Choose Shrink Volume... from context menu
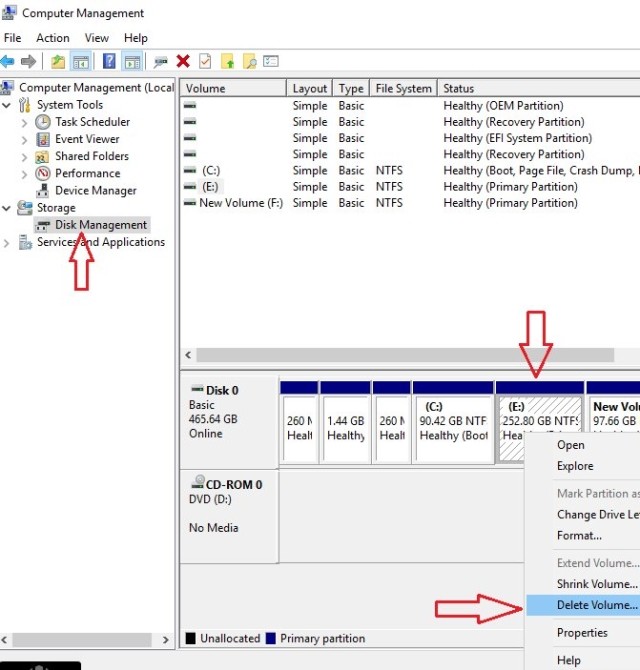The image size is (640, 670). 583,584
